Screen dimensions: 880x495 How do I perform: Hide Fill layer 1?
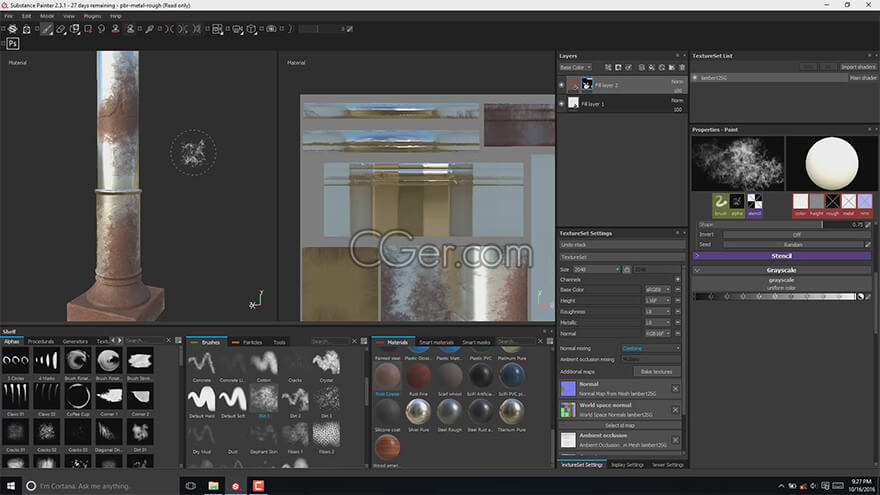[562, 104]
